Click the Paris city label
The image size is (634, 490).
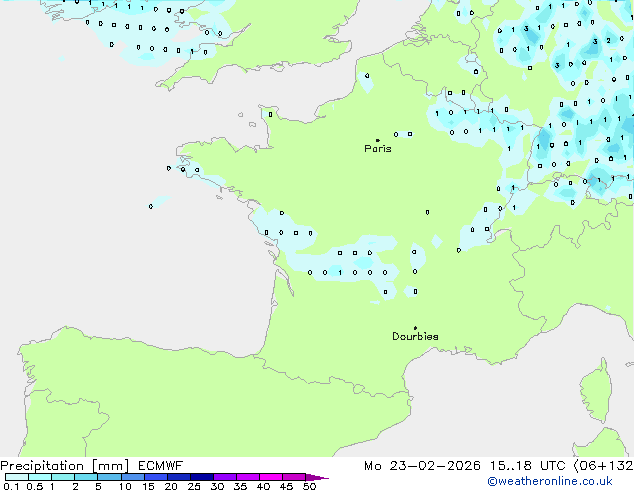click(378, 149)
